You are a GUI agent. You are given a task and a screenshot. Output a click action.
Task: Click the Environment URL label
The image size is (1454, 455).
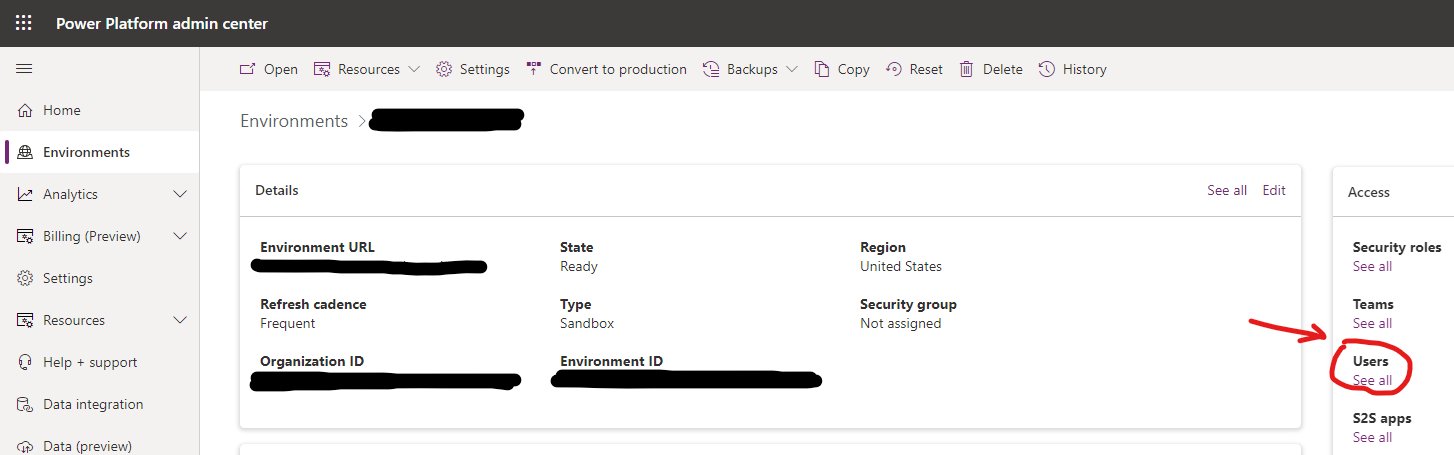(x=318, y=247)
